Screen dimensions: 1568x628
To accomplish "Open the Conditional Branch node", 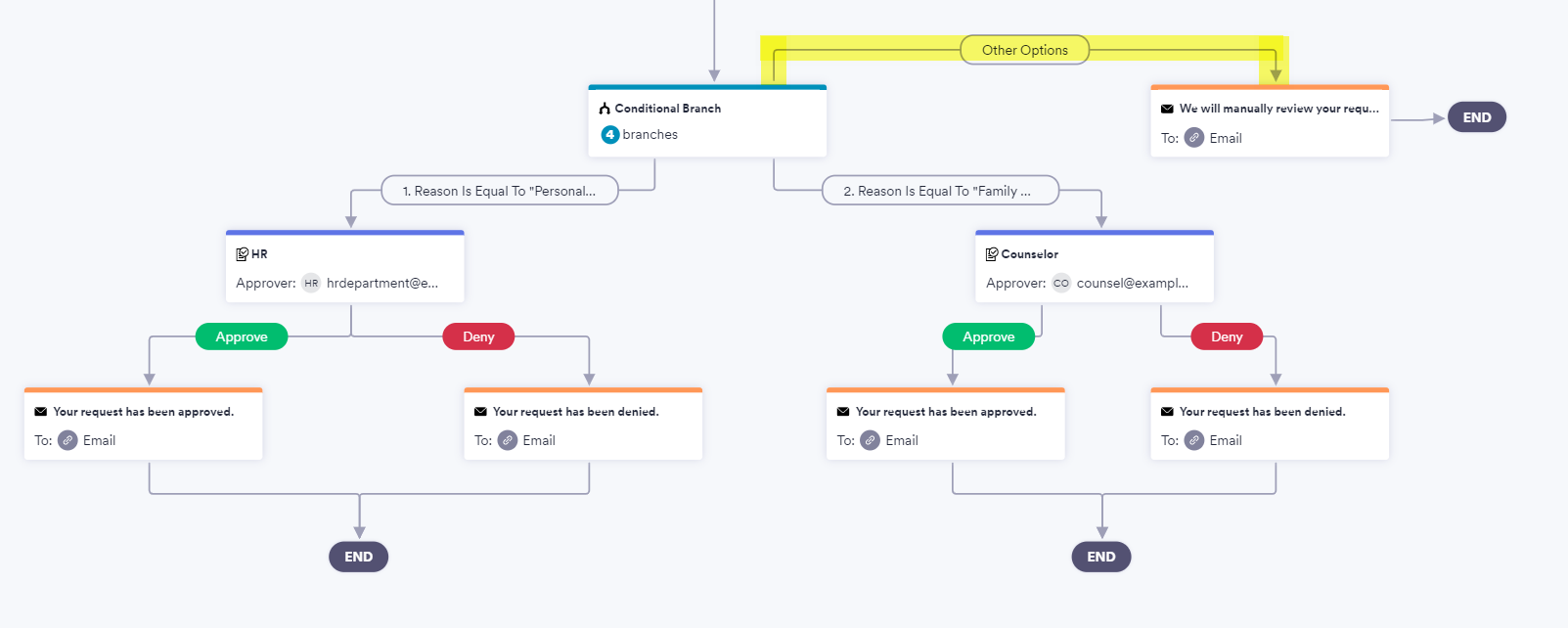I will [707, 121].
